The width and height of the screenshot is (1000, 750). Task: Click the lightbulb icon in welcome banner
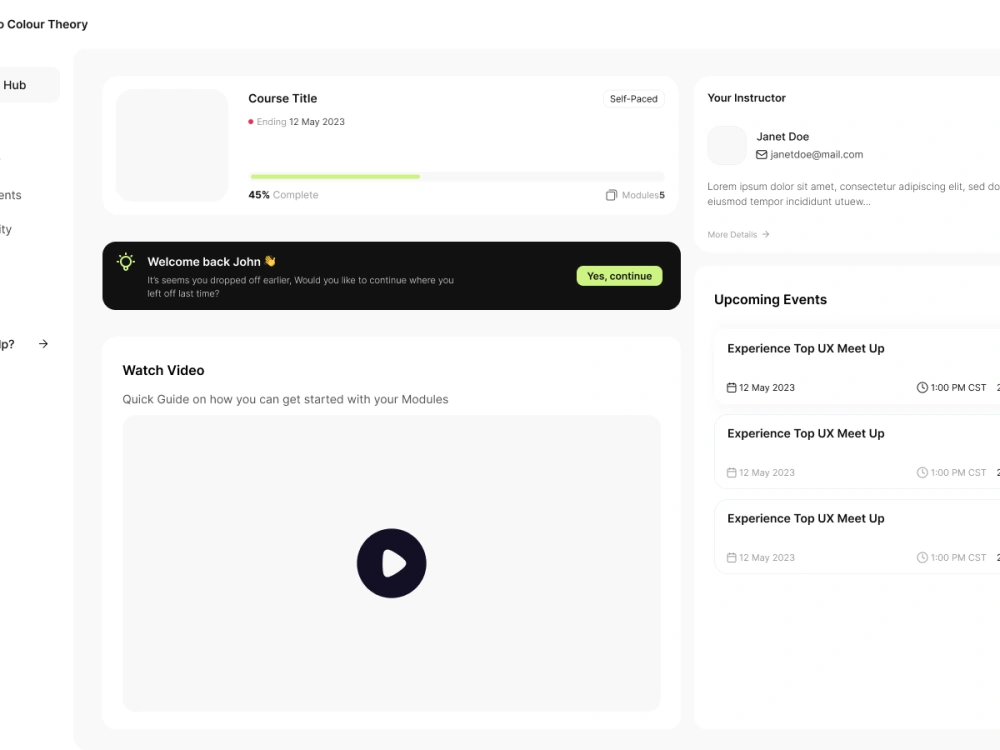click(126, 261)
